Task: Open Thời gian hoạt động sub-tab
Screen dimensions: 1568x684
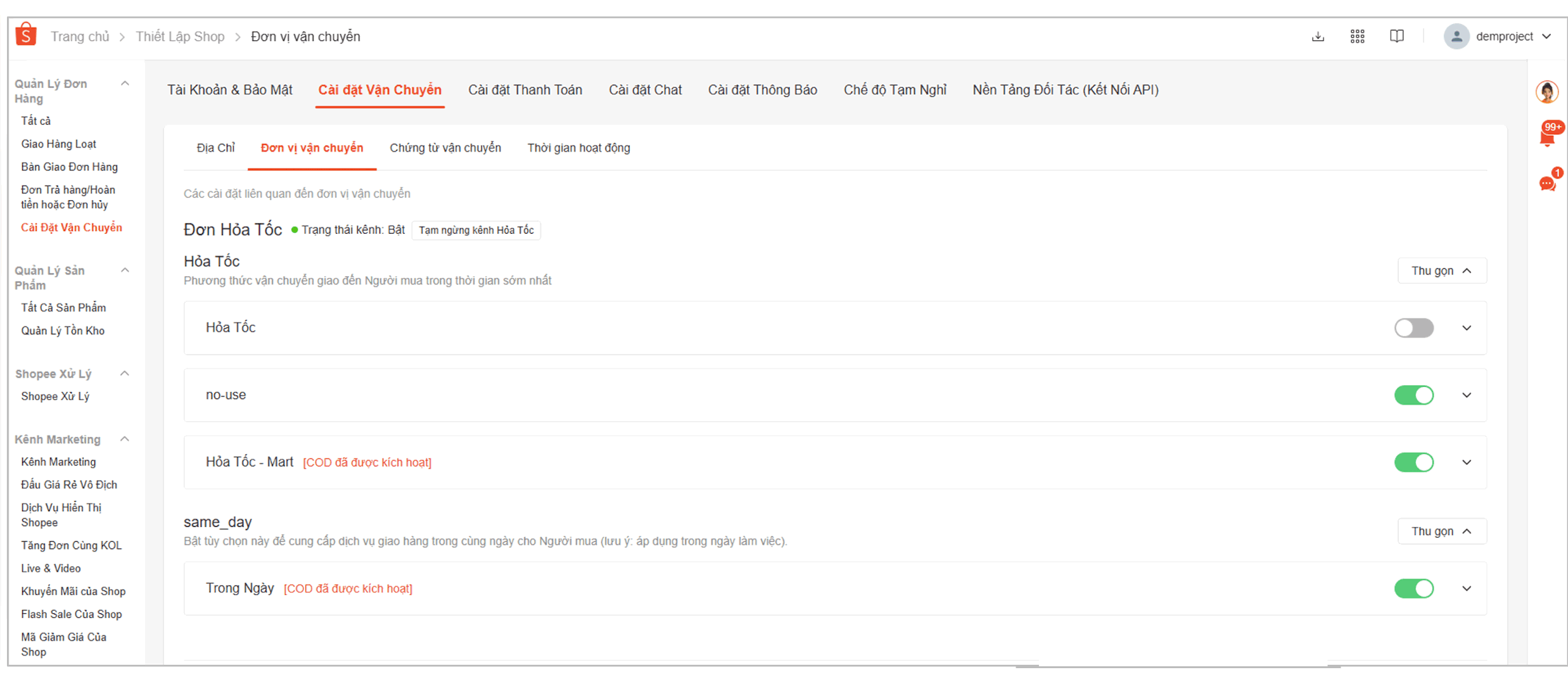Action: coord(578,148)
